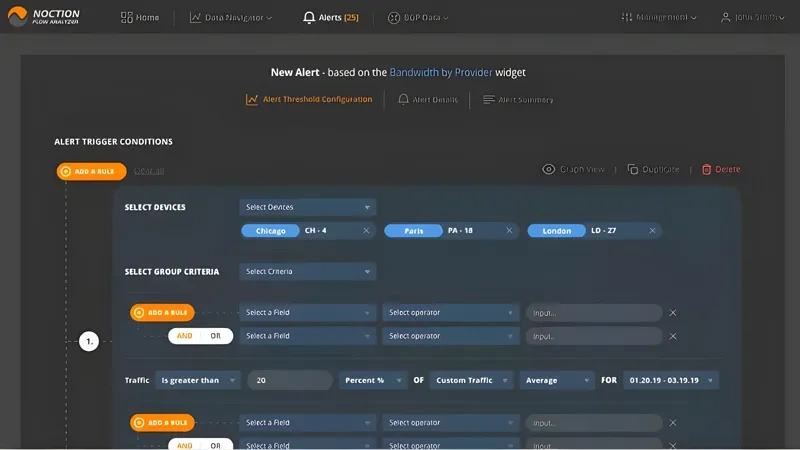Viewport: 800px width, 450px height.
Task: Open the Select Criteria dropdown
Action: point(307,272)
